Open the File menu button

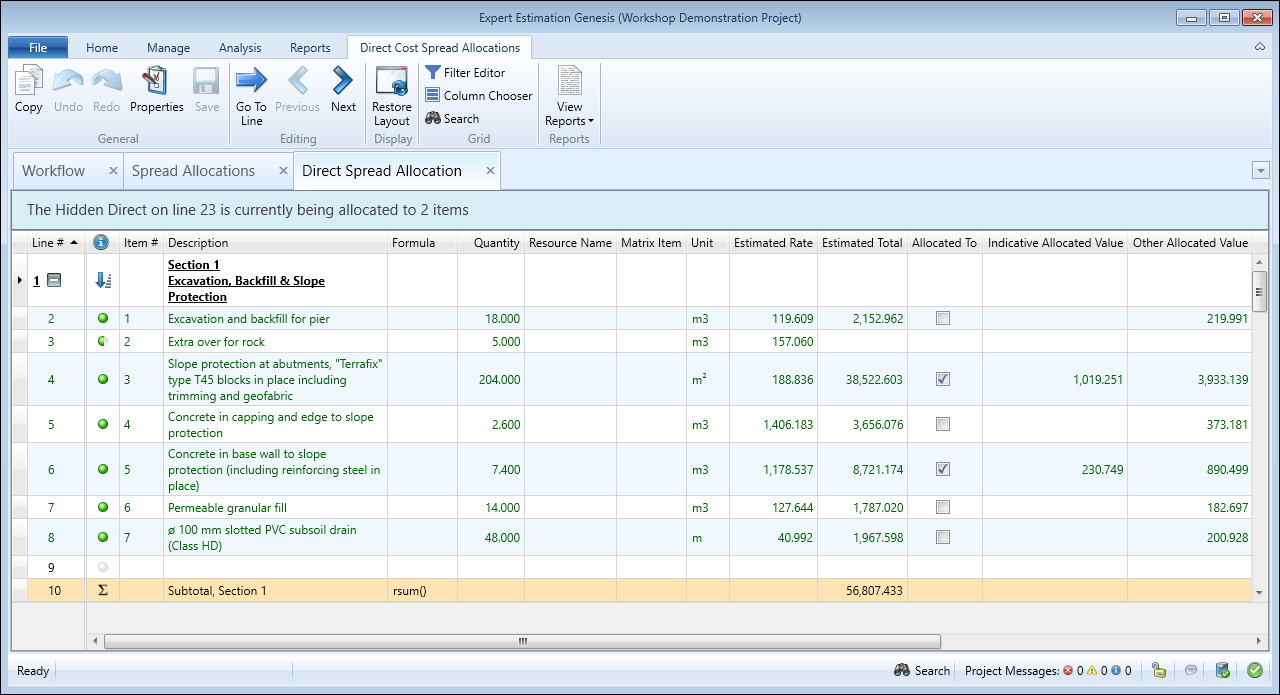tap(38, 48)
